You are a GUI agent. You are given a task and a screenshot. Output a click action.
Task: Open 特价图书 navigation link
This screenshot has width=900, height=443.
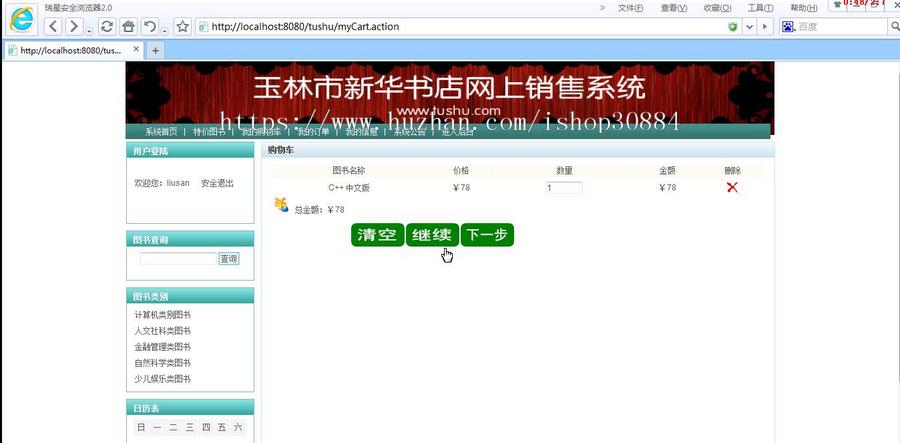209,131
